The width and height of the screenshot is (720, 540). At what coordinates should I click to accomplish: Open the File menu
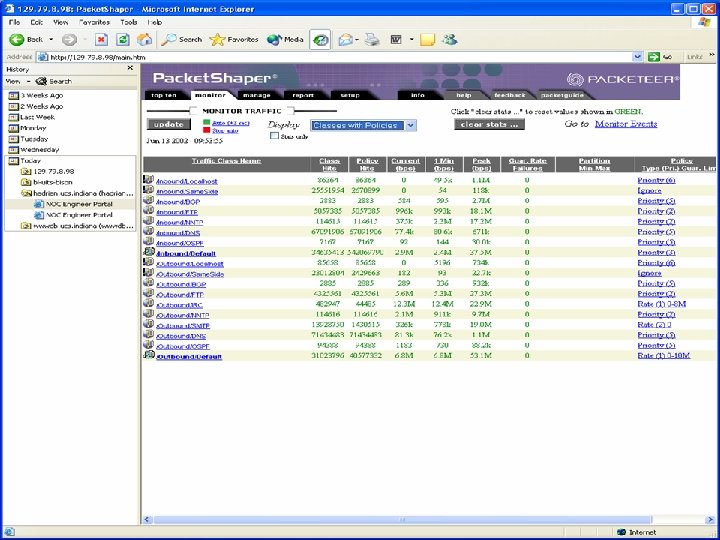[14, 22]
